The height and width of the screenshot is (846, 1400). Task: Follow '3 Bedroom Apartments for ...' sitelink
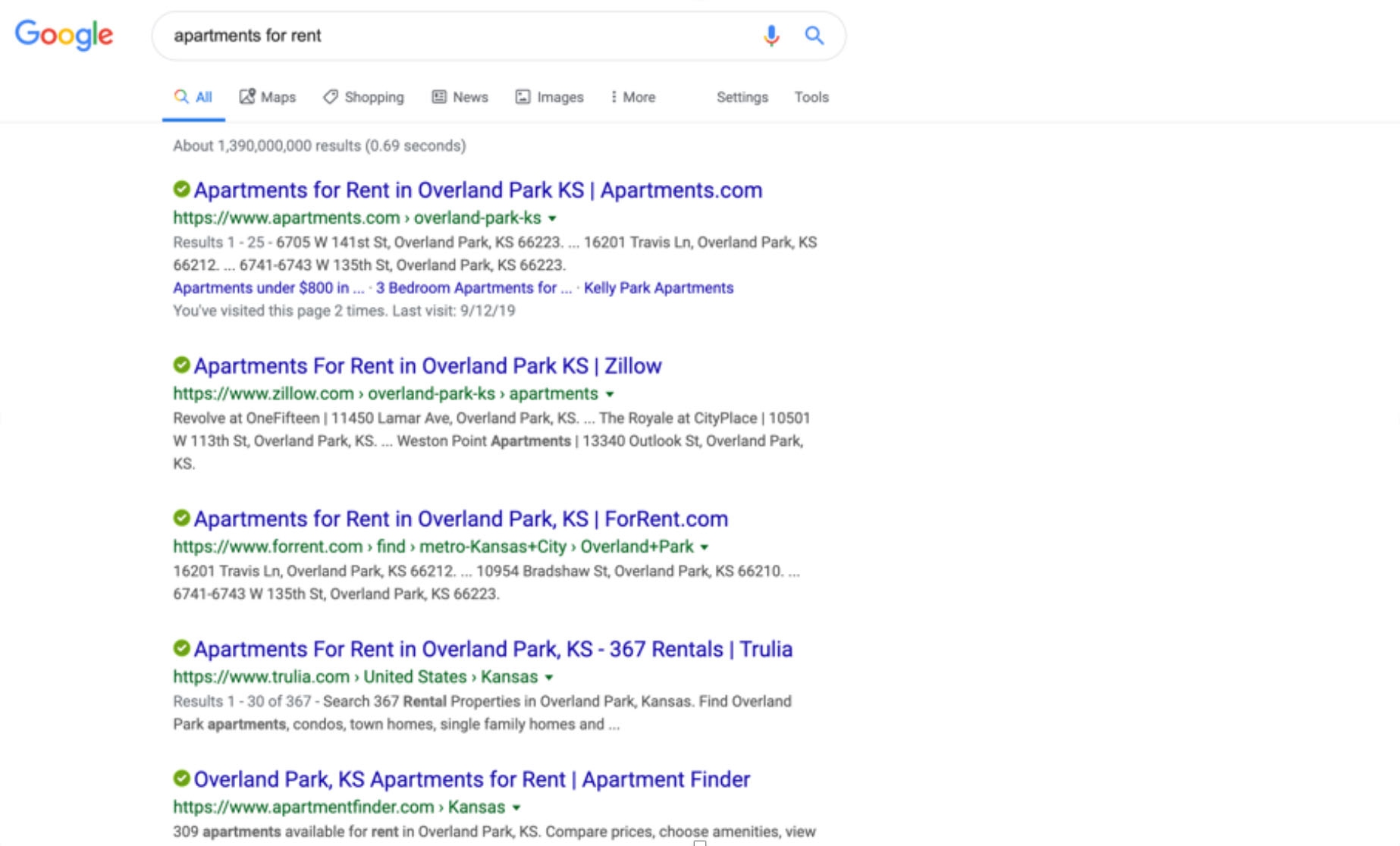(x=474, y=288)
